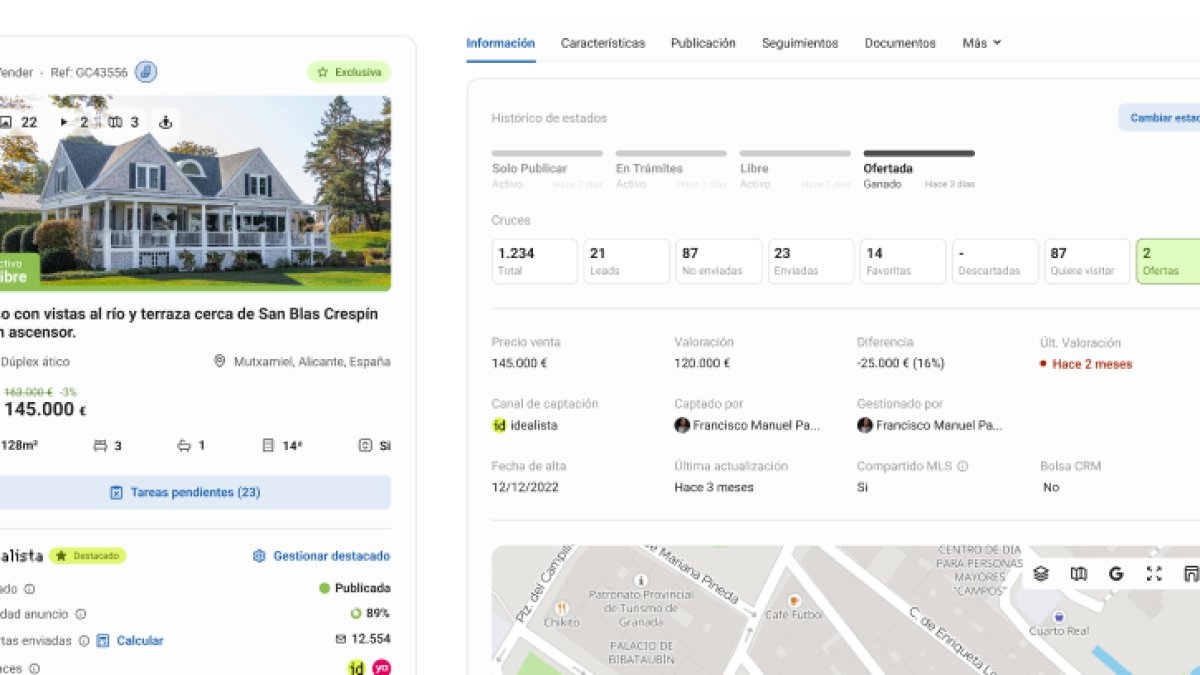Expand the Más dropdown menu

981,43
